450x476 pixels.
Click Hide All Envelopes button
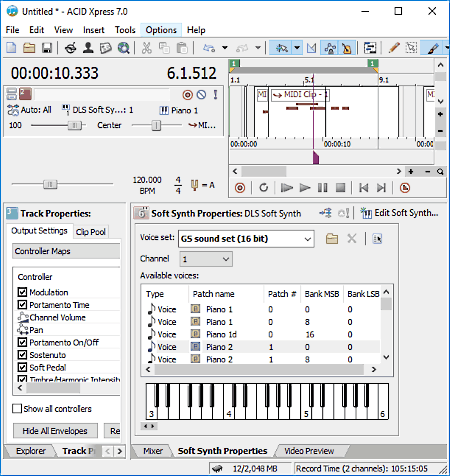55,431
